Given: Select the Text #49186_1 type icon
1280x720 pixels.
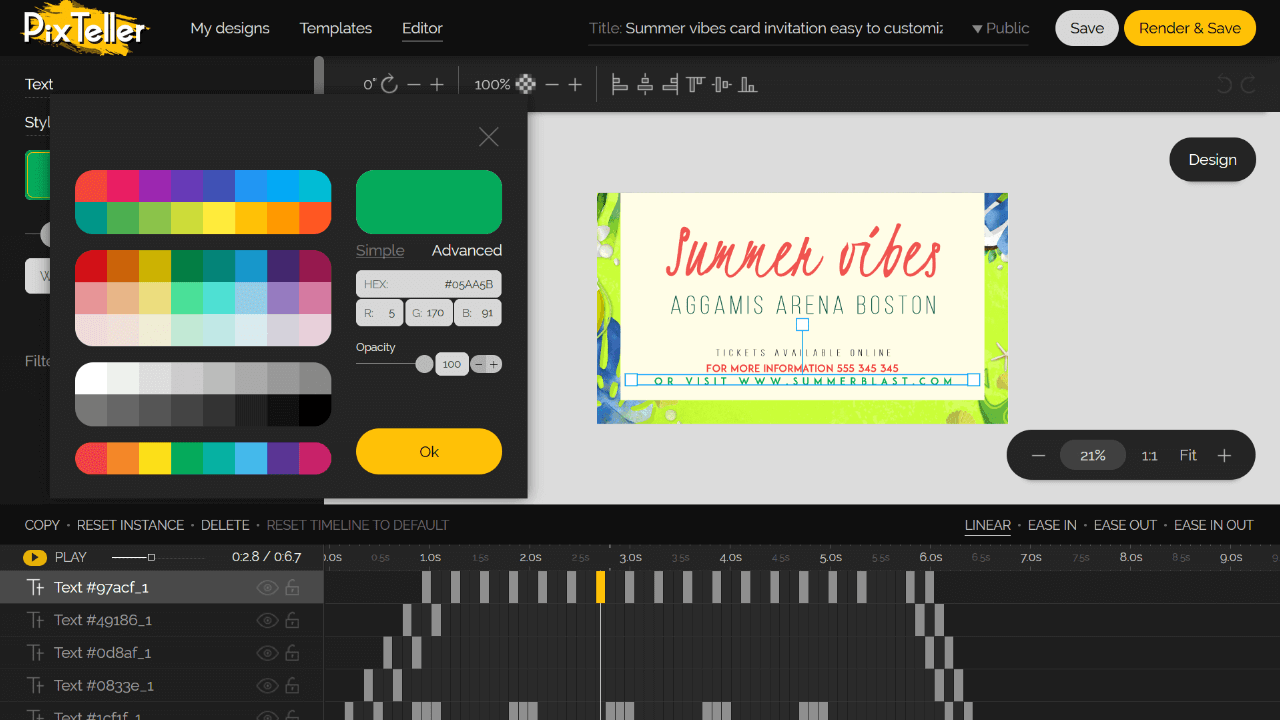Looking at the screenshot, I should (x=36, y=620).
